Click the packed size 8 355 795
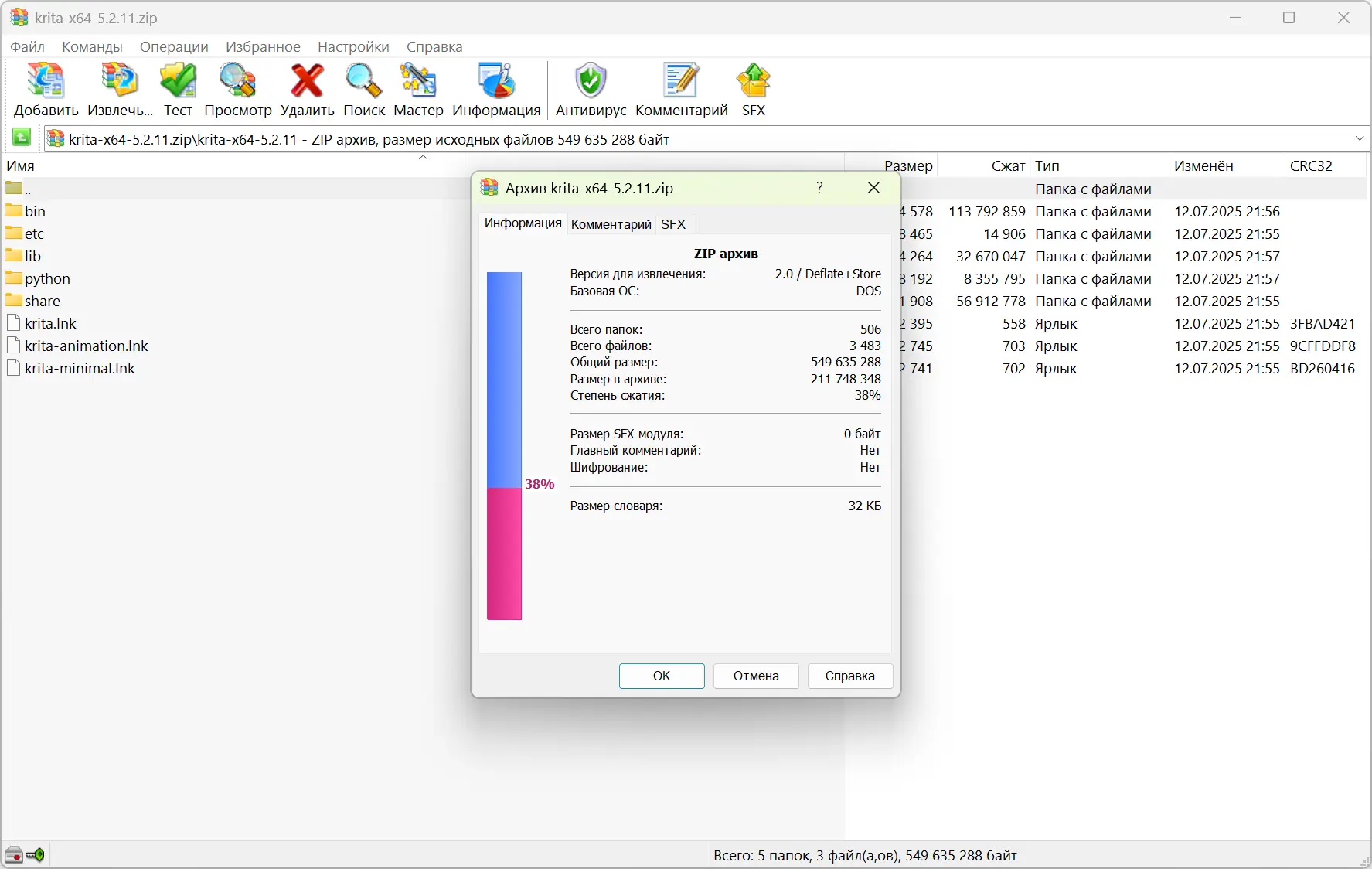Screen dimensions: 1372x869 995,278
